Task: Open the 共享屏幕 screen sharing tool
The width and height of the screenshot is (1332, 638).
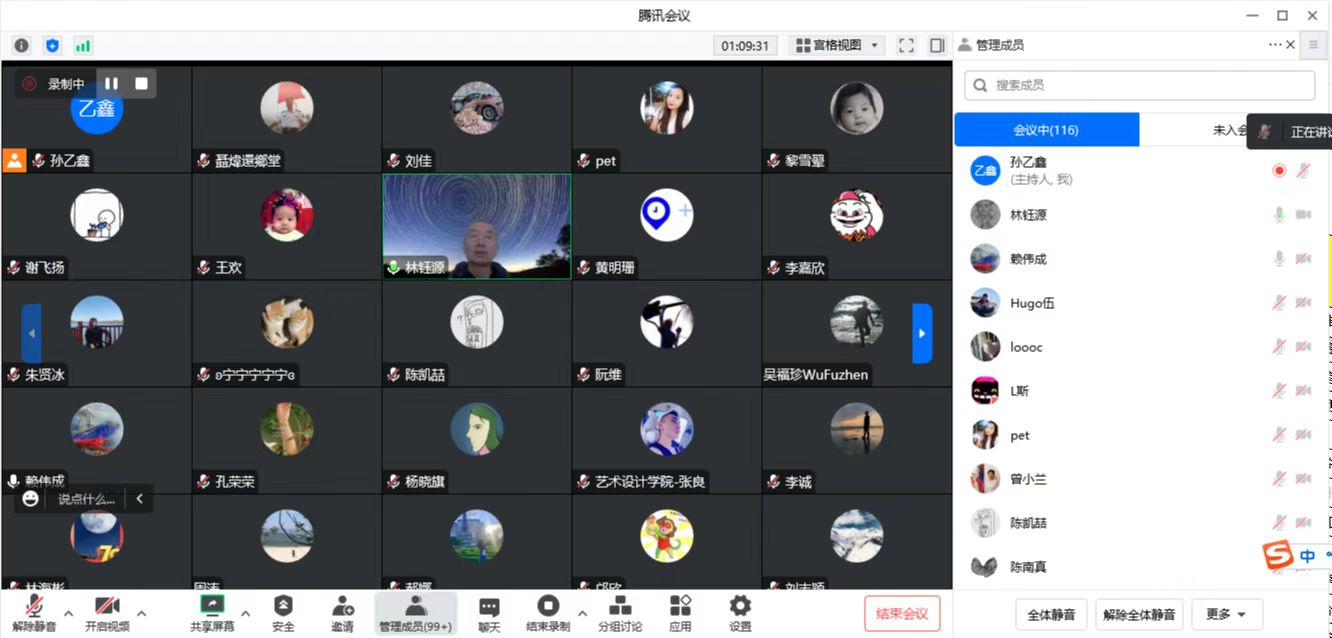Action: (x=213, y=612)
